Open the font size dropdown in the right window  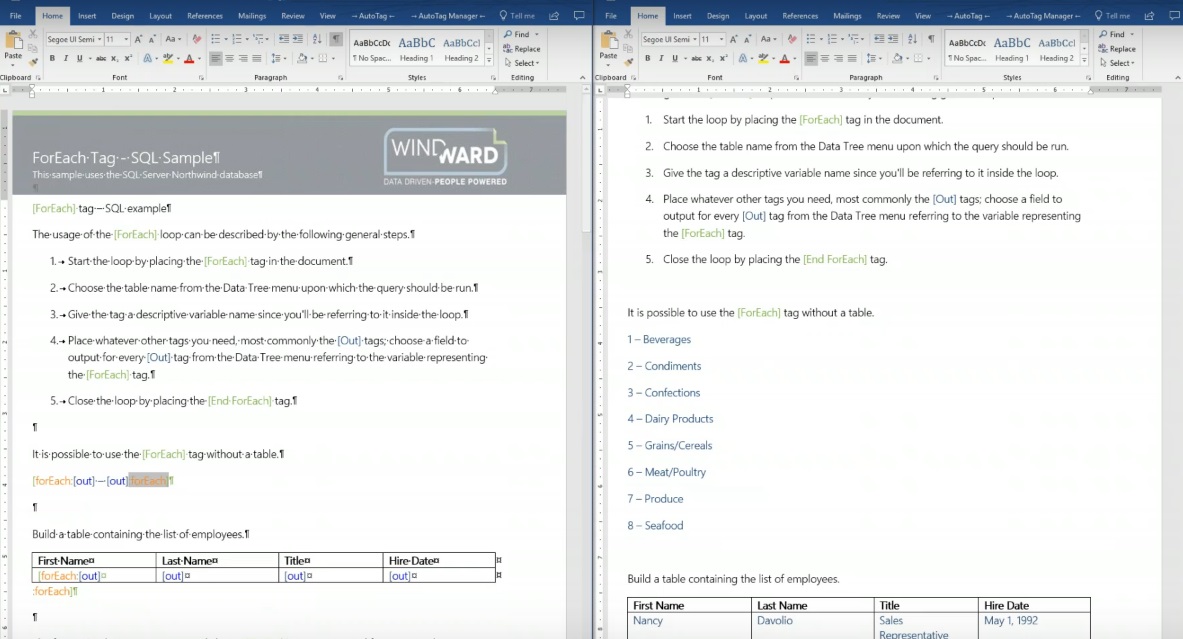click(723, 39)
